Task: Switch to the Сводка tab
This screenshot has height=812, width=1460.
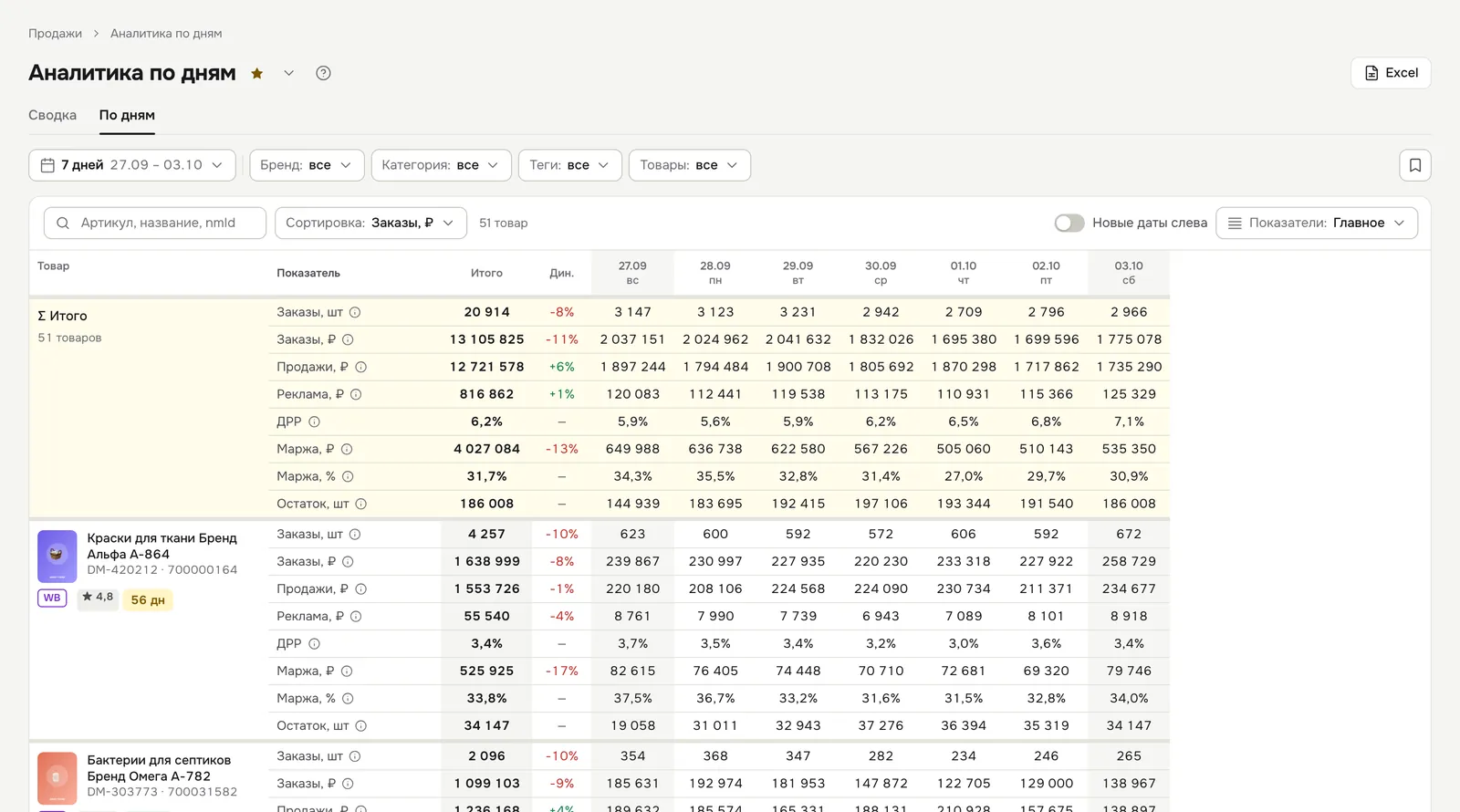Action: point(52,115)
